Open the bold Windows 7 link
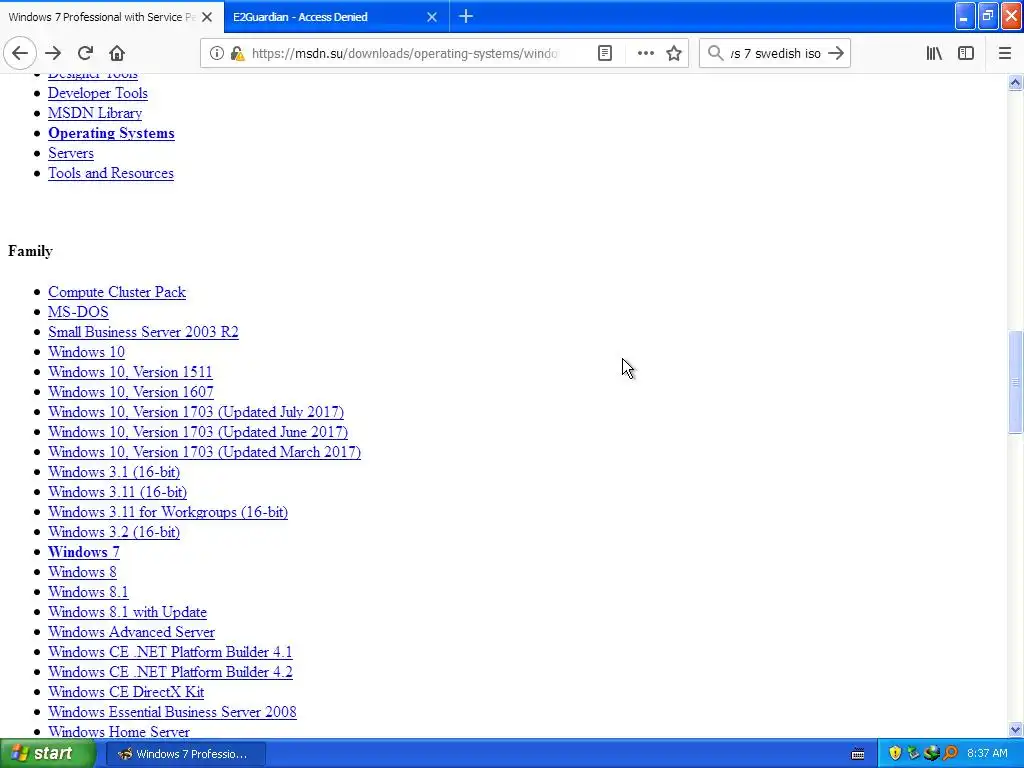Viewport: 1024px width, 768px height. (84, 552)
